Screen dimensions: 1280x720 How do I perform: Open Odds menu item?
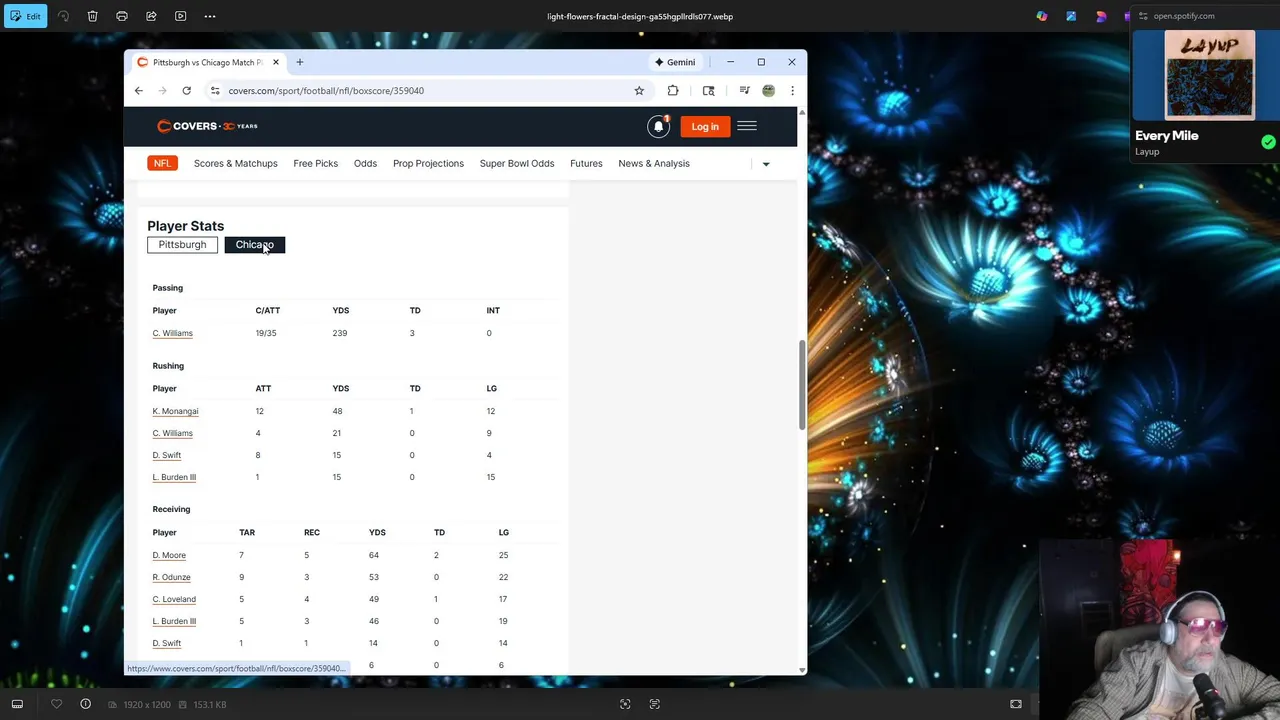(x=365, y=163)
